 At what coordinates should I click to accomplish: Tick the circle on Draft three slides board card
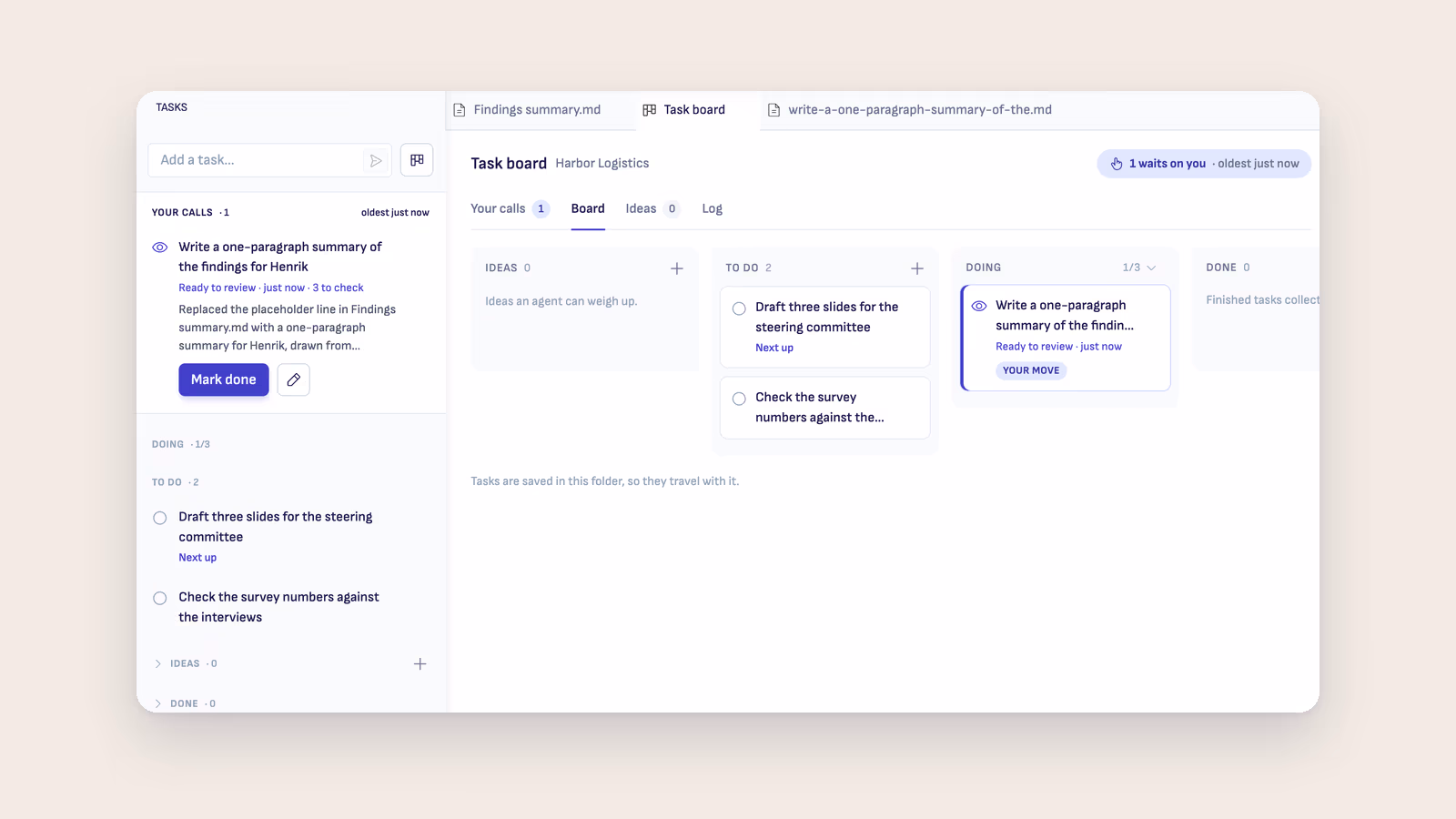[739, 308]
